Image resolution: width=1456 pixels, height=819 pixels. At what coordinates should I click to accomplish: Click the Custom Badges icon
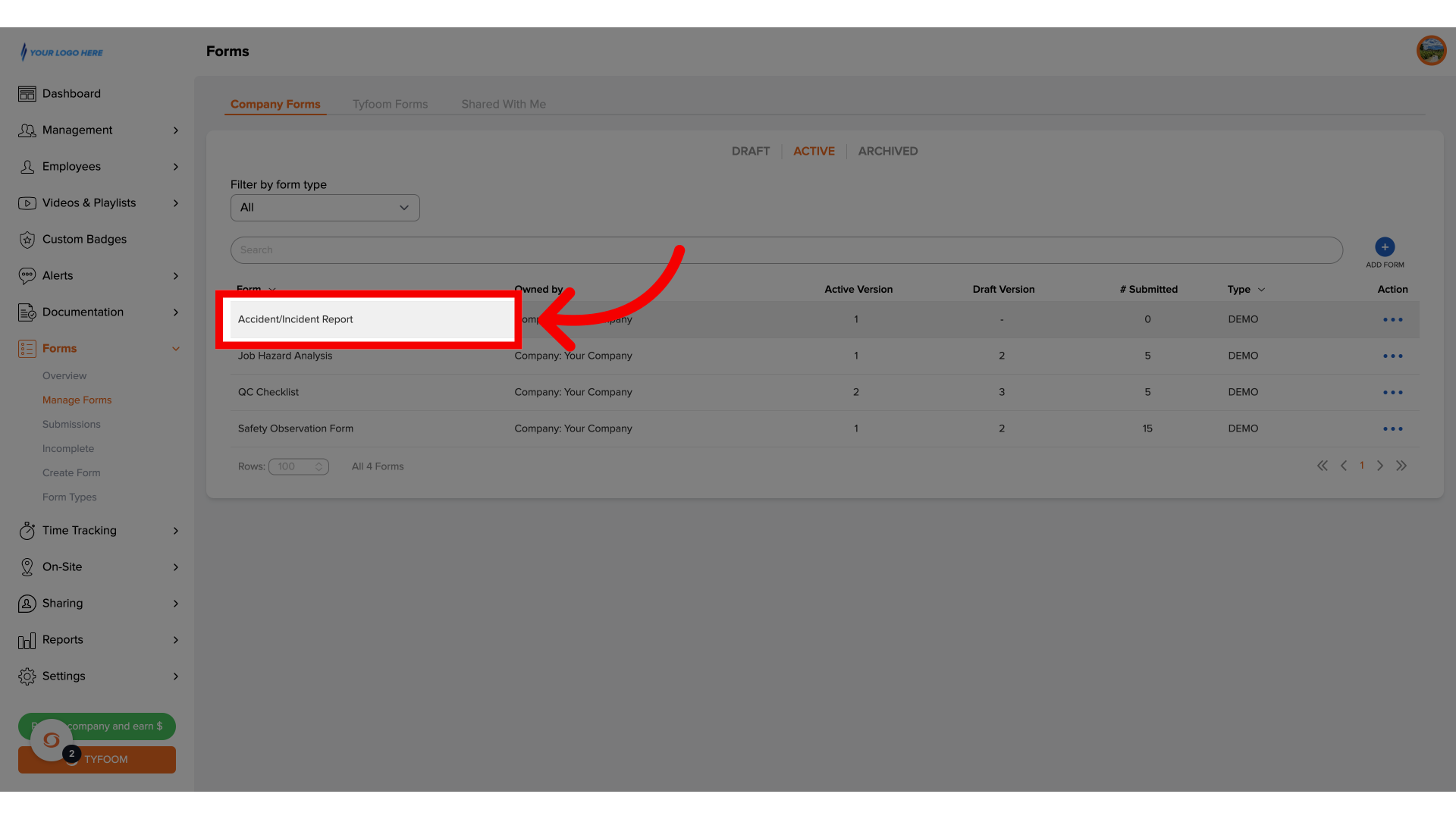tap(27, 239)
